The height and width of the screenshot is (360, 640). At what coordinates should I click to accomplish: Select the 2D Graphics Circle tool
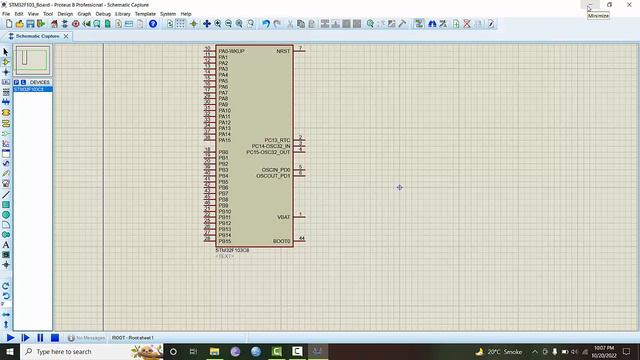coord(6,215)
